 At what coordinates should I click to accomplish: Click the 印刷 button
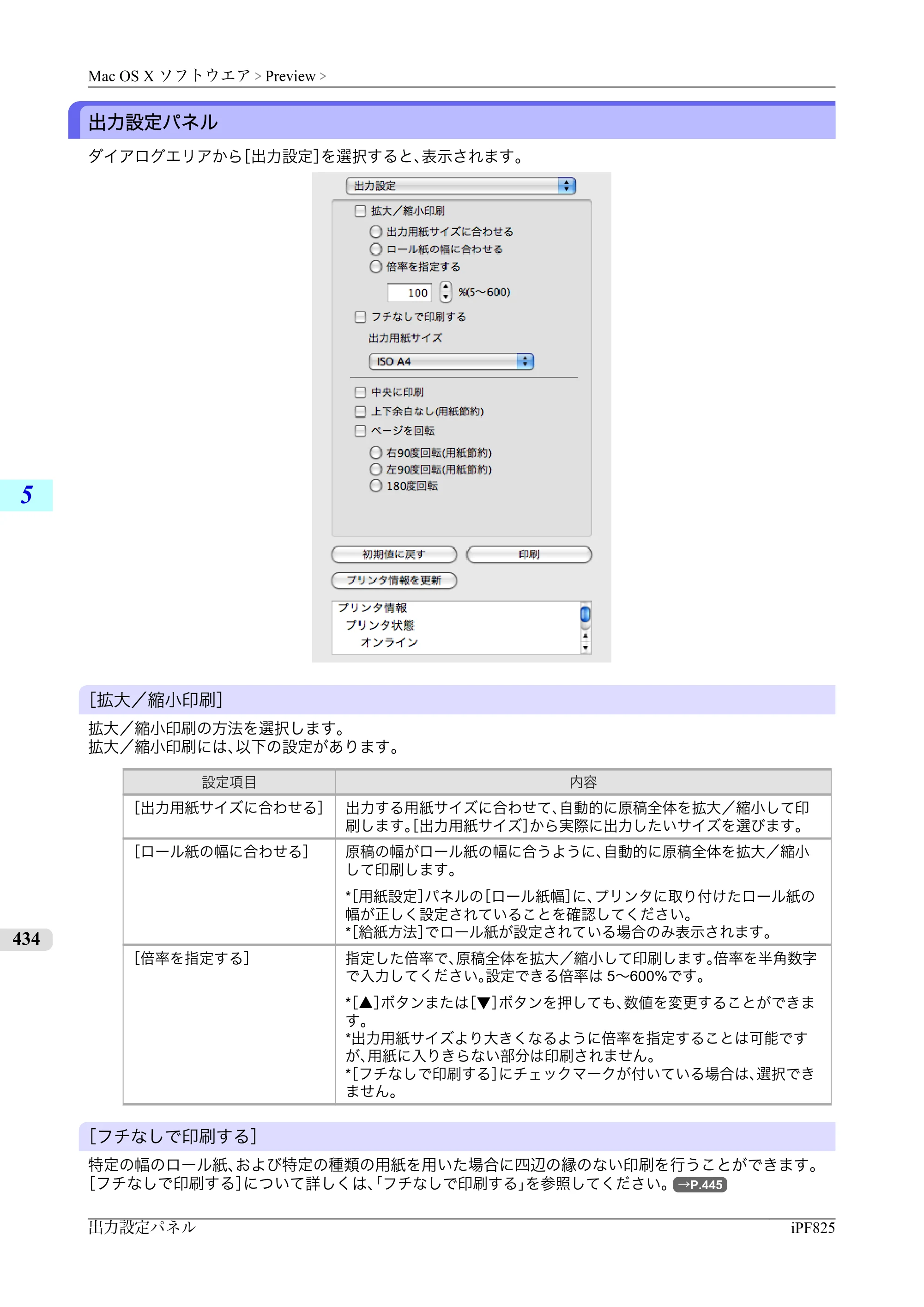point(529,554)
